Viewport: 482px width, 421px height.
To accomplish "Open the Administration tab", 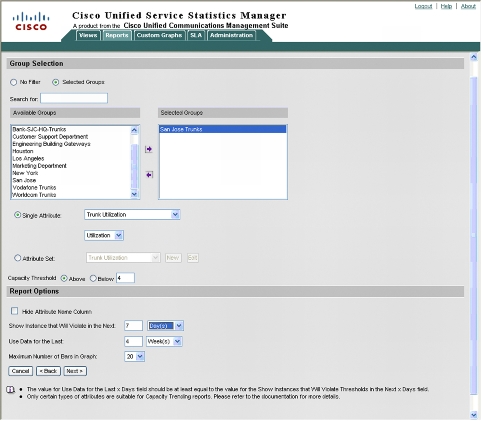I will point(231,35).
